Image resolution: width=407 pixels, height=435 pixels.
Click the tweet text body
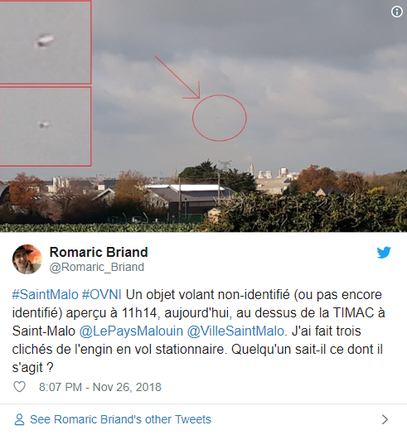pyautogui.click(x=198, y=331)
